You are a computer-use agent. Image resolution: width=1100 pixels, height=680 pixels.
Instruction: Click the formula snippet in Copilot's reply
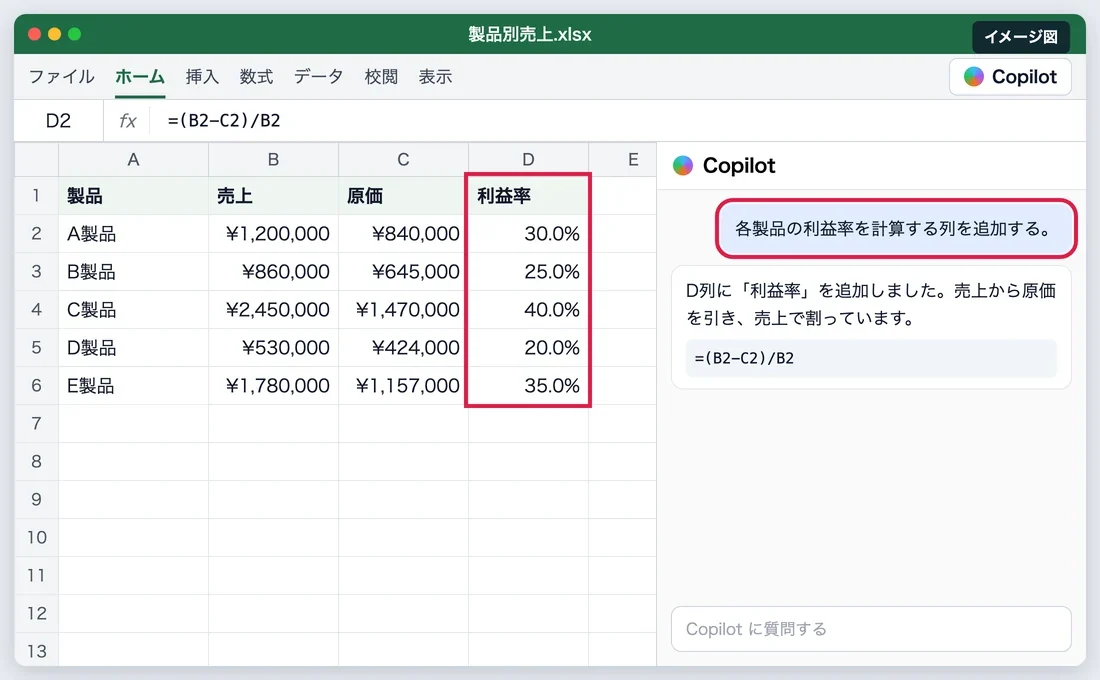pyautogui.click(x=871, y=358)
